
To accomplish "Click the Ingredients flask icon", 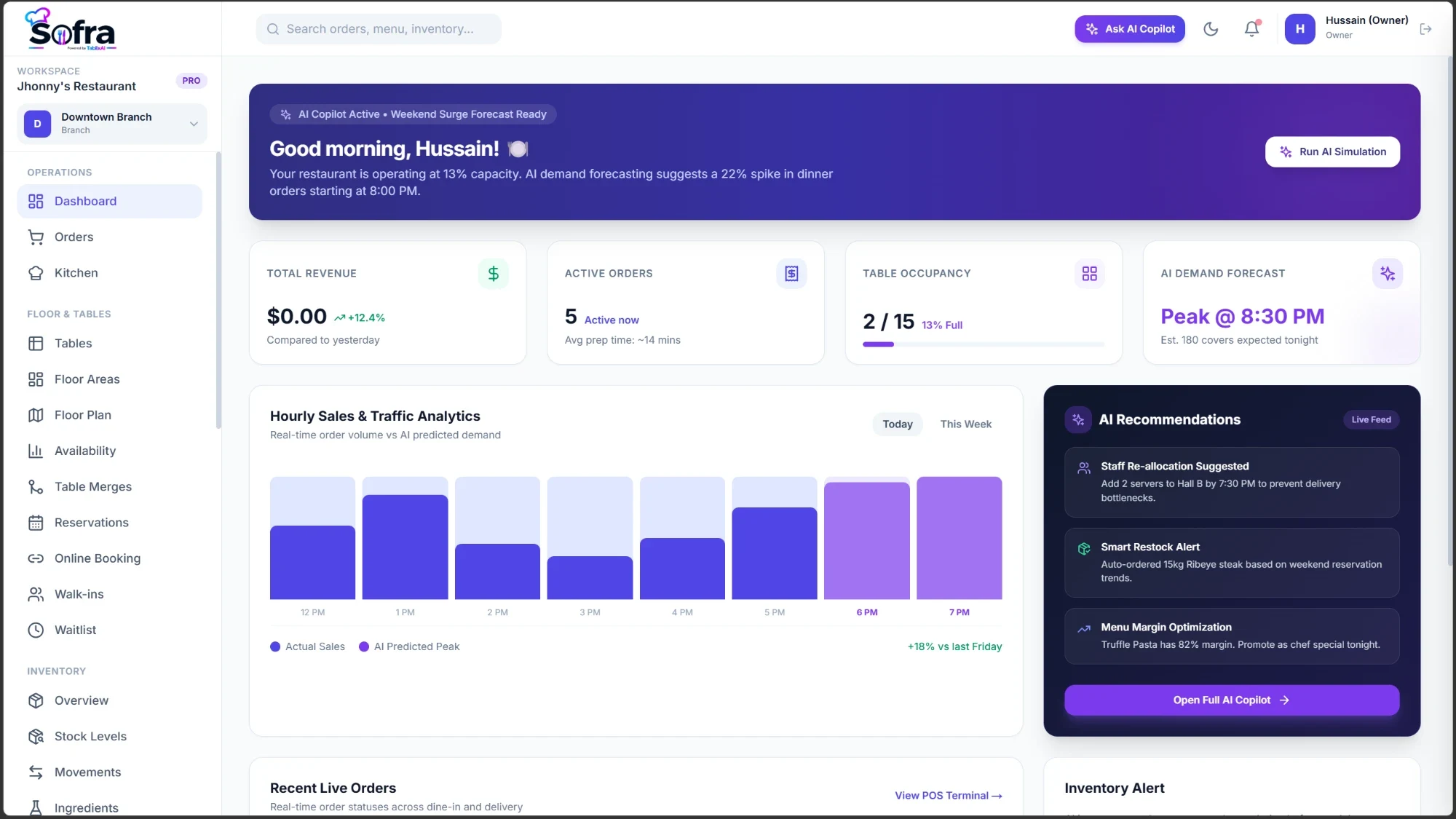I will (x=36, y=807).
